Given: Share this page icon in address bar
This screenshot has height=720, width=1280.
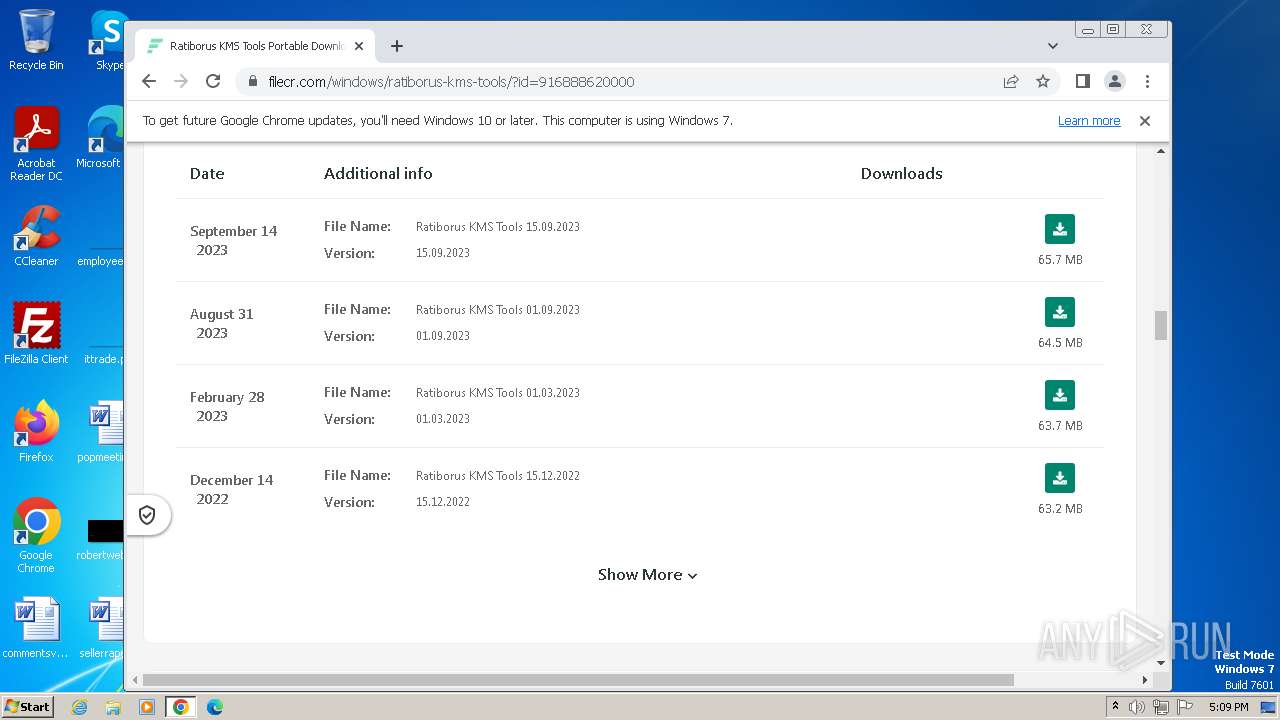Looking at the screenshot, I should (x=1011, y=81).
